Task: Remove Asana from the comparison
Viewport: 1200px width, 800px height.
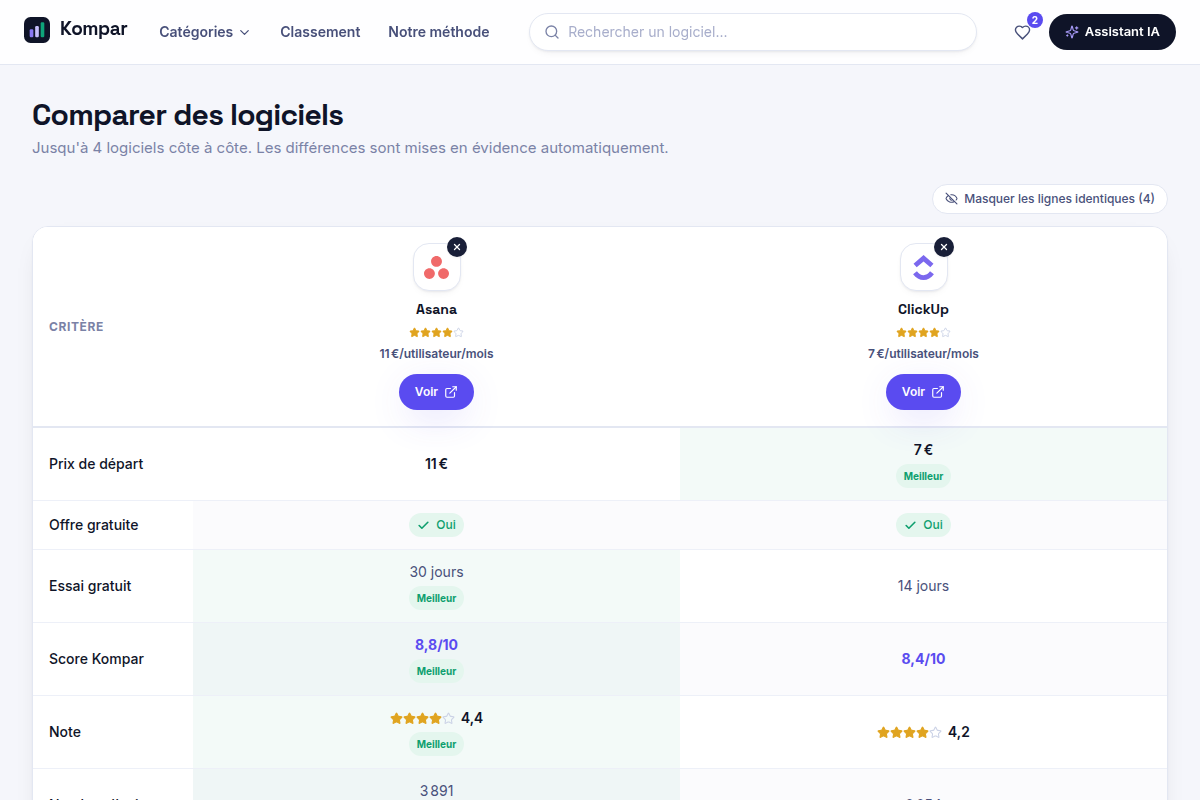Action: point(457,247)
